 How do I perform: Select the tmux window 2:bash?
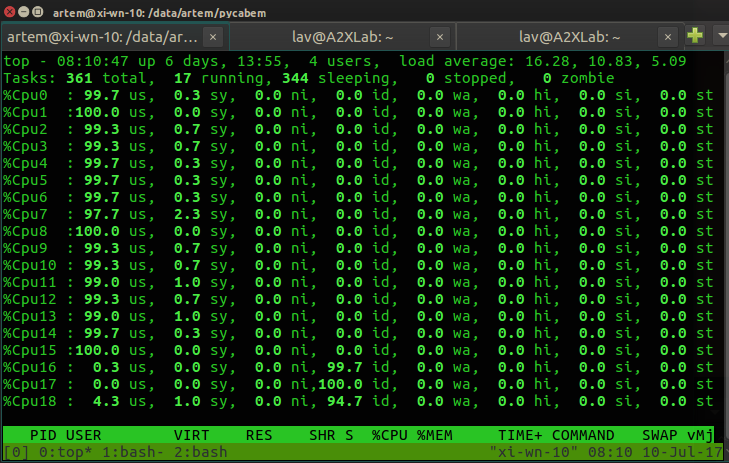[200, 452]
